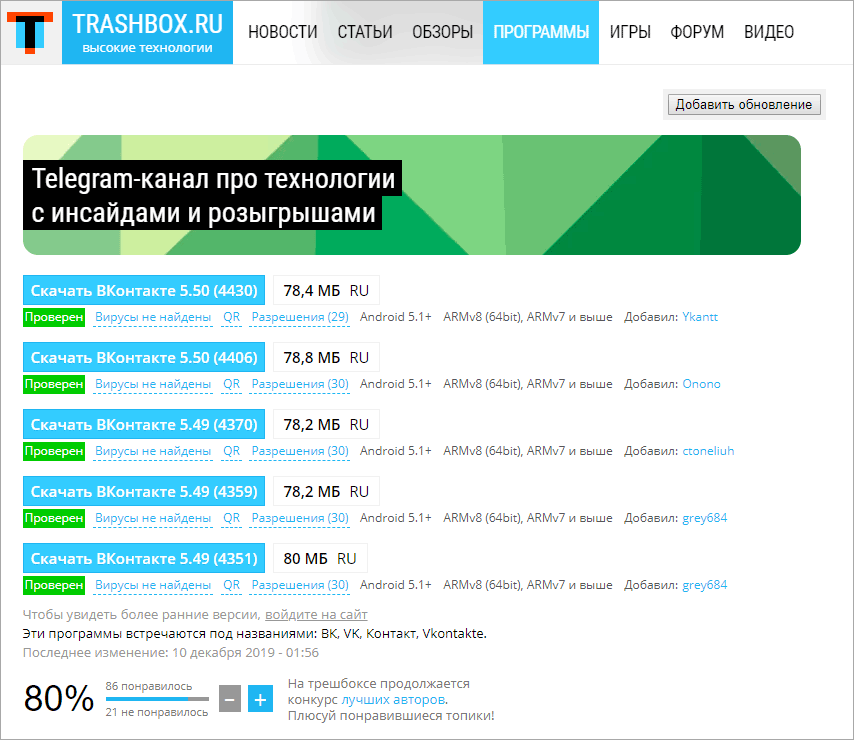Open the НОВОСТИ menu section
Viewport: 854px width, 740px height.
tap(283, 32)
